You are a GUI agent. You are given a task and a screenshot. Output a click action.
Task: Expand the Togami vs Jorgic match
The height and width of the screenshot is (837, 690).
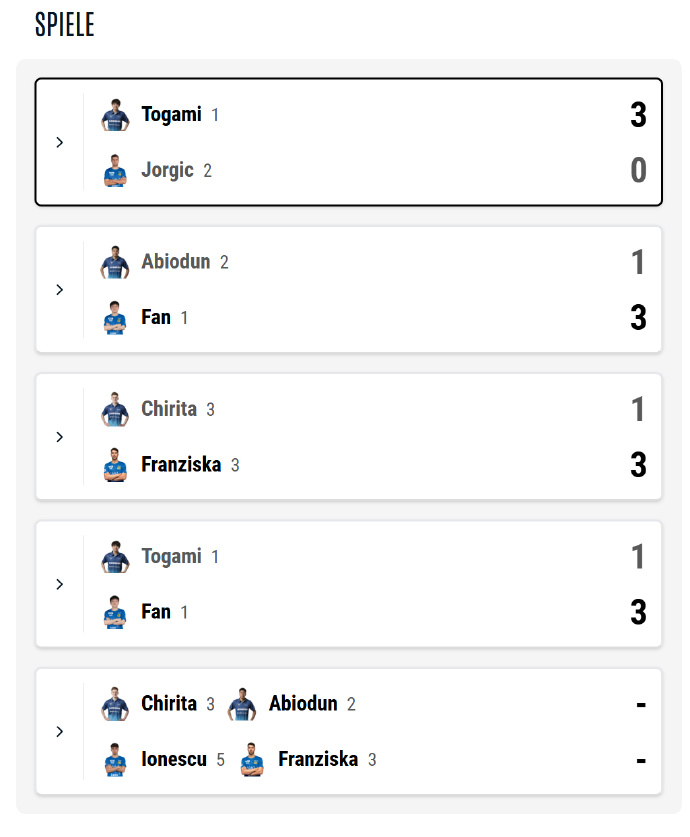point(60,142)
